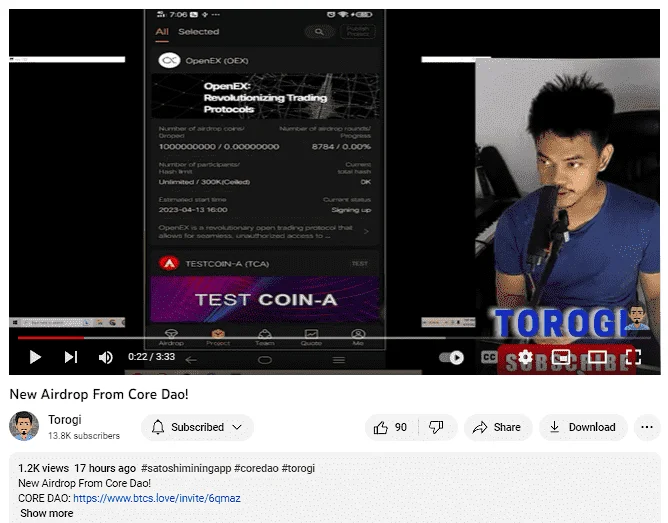Enable theater mode view

(597, 357)
